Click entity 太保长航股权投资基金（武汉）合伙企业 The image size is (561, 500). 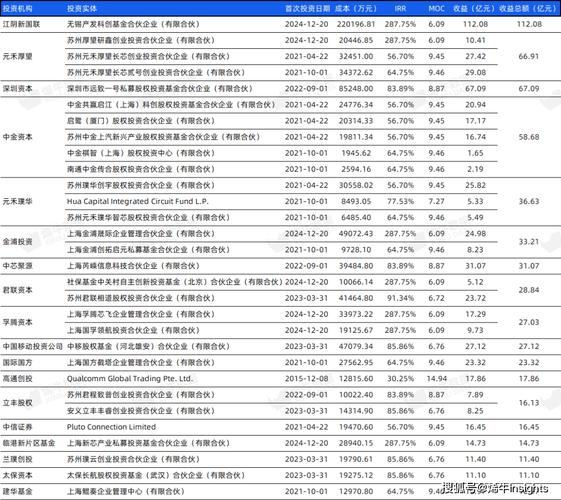(x=156, y=475)
